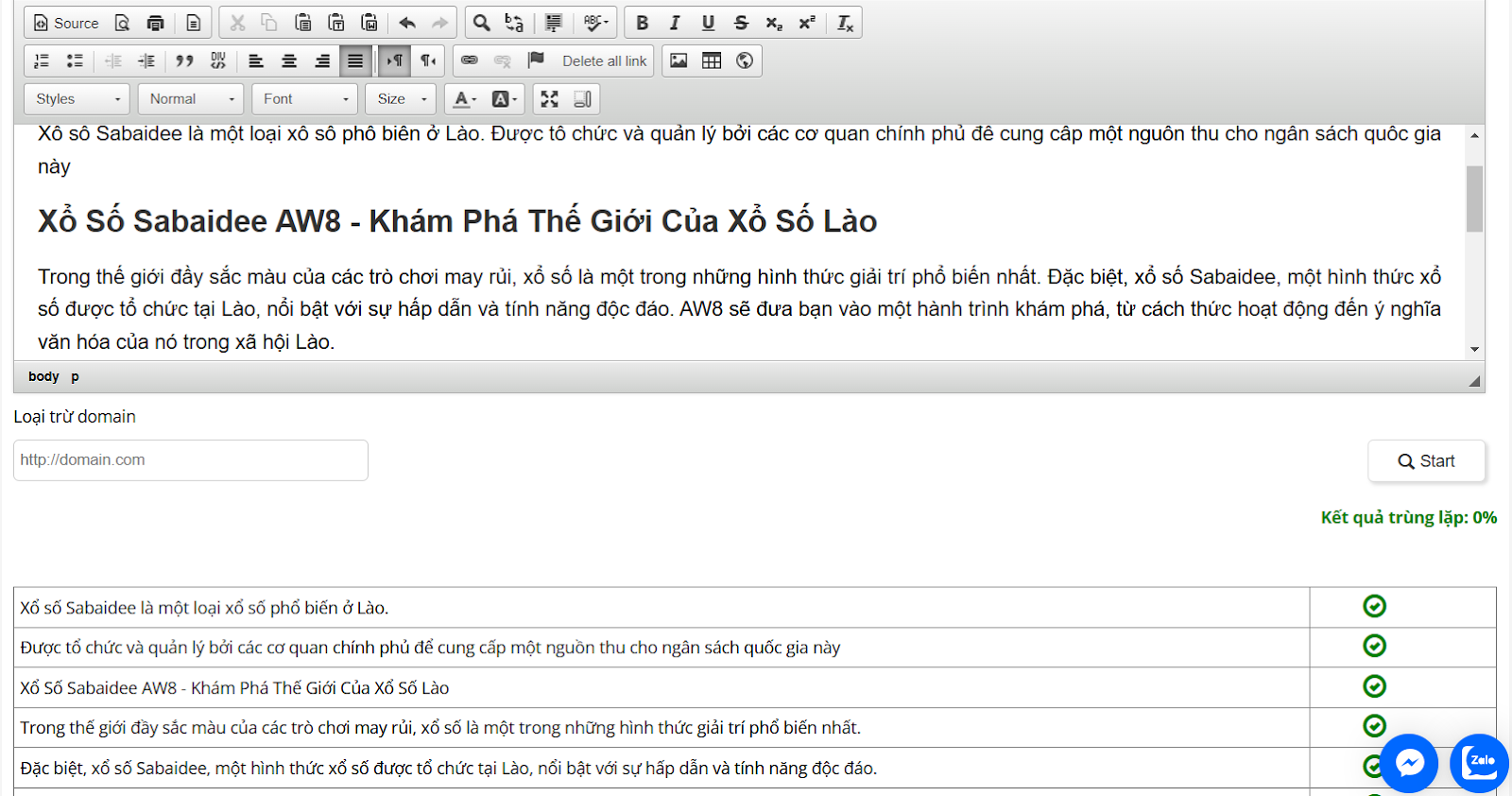Click the Undo arrow

[x=407, y=23]
